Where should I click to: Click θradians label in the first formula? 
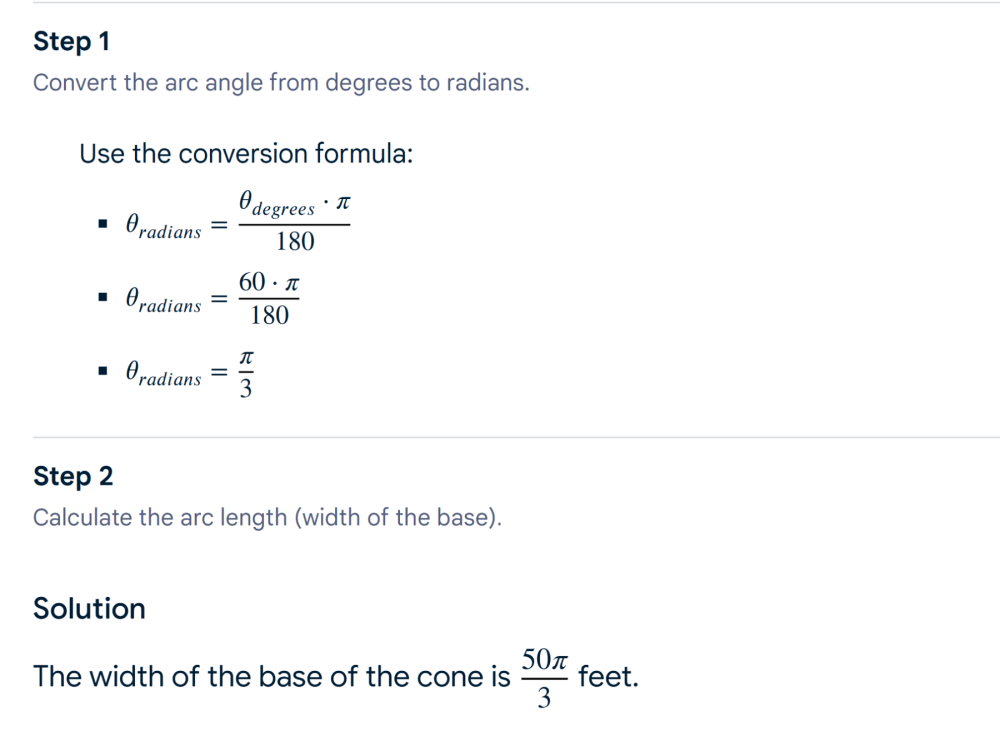pos(163,227)
